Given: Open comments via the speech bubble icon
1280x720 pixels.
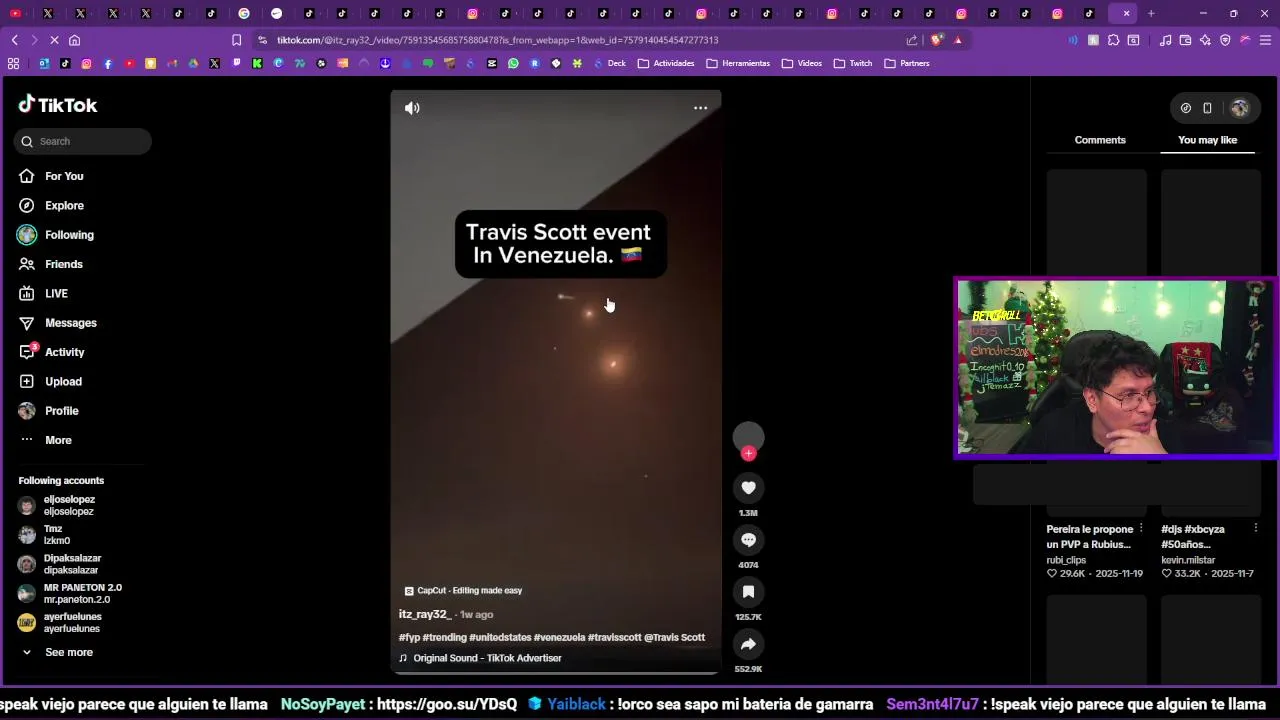Looking at the screenshot, I should pyautogui.click(x=748, y=539).
